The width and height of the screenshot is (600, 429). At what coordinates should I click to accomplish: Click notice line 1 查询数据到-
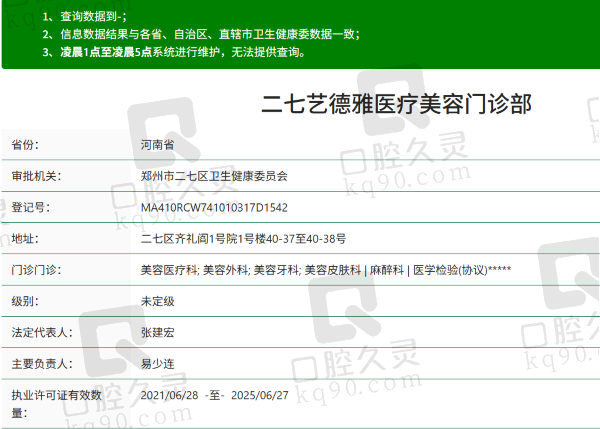[84, 16]
